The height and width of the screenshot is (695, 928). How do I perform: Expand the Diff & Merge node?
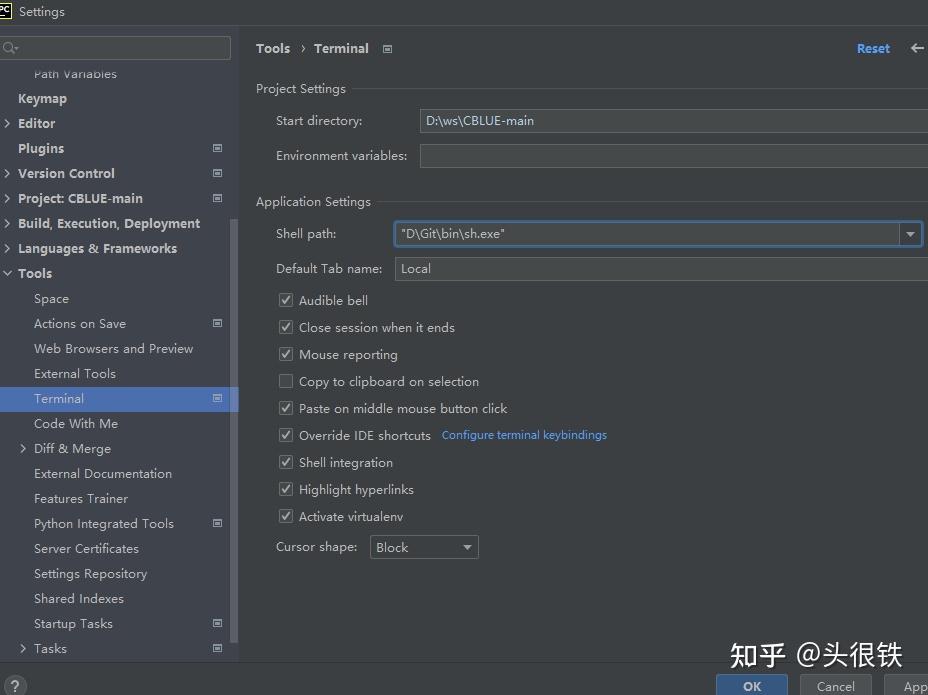(x=23, y=449)
